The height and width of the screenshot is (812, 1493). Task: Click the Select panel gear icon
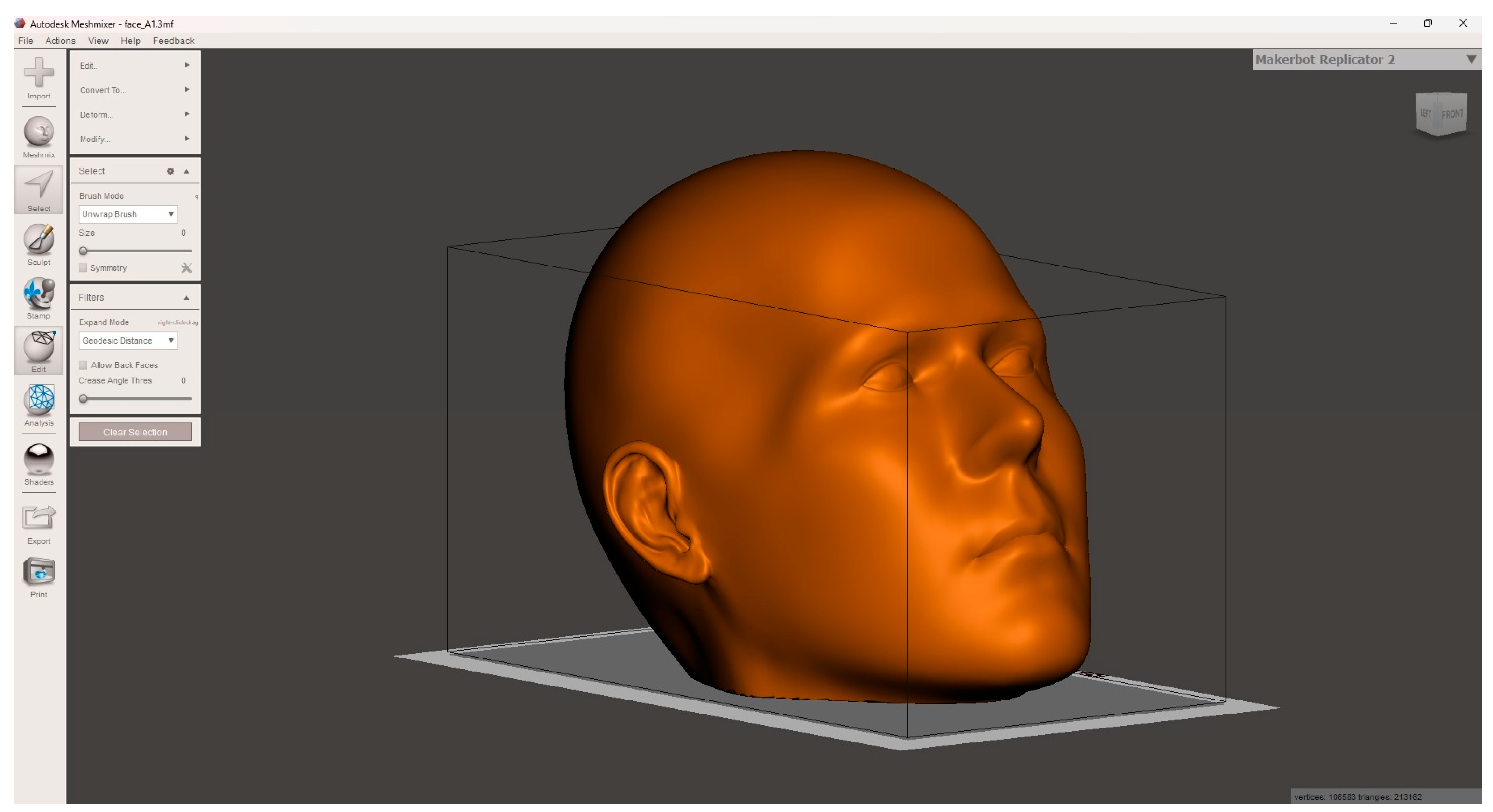coord(170,171)
